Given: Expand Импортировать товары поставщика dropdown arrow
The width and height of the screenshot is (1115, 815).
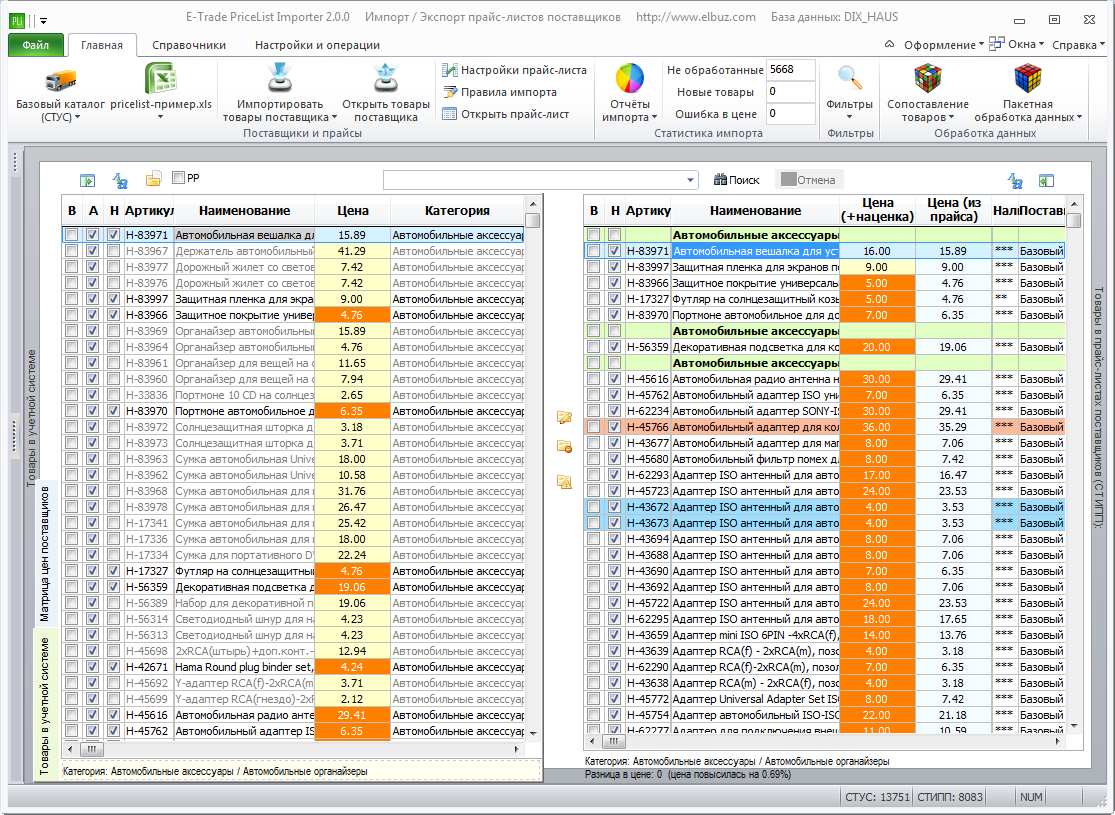Looking at the screenshot, I should pyautogui.click(x=334, y=117).
